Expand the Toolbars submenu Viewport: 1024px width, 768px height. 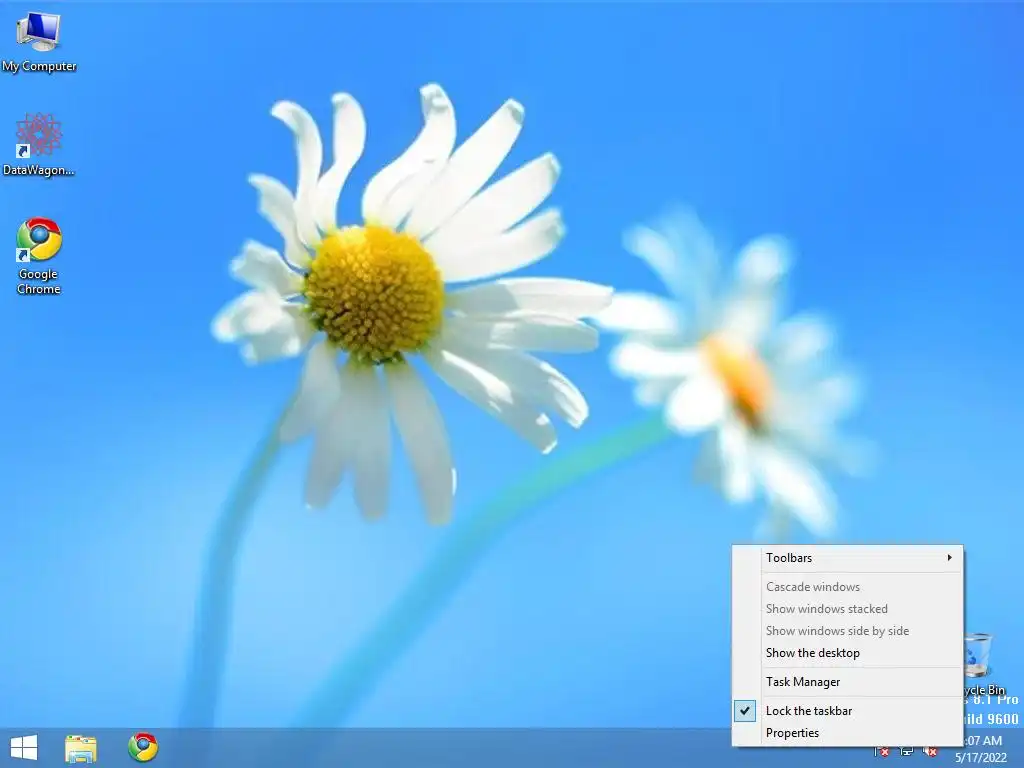click(847, 558)
